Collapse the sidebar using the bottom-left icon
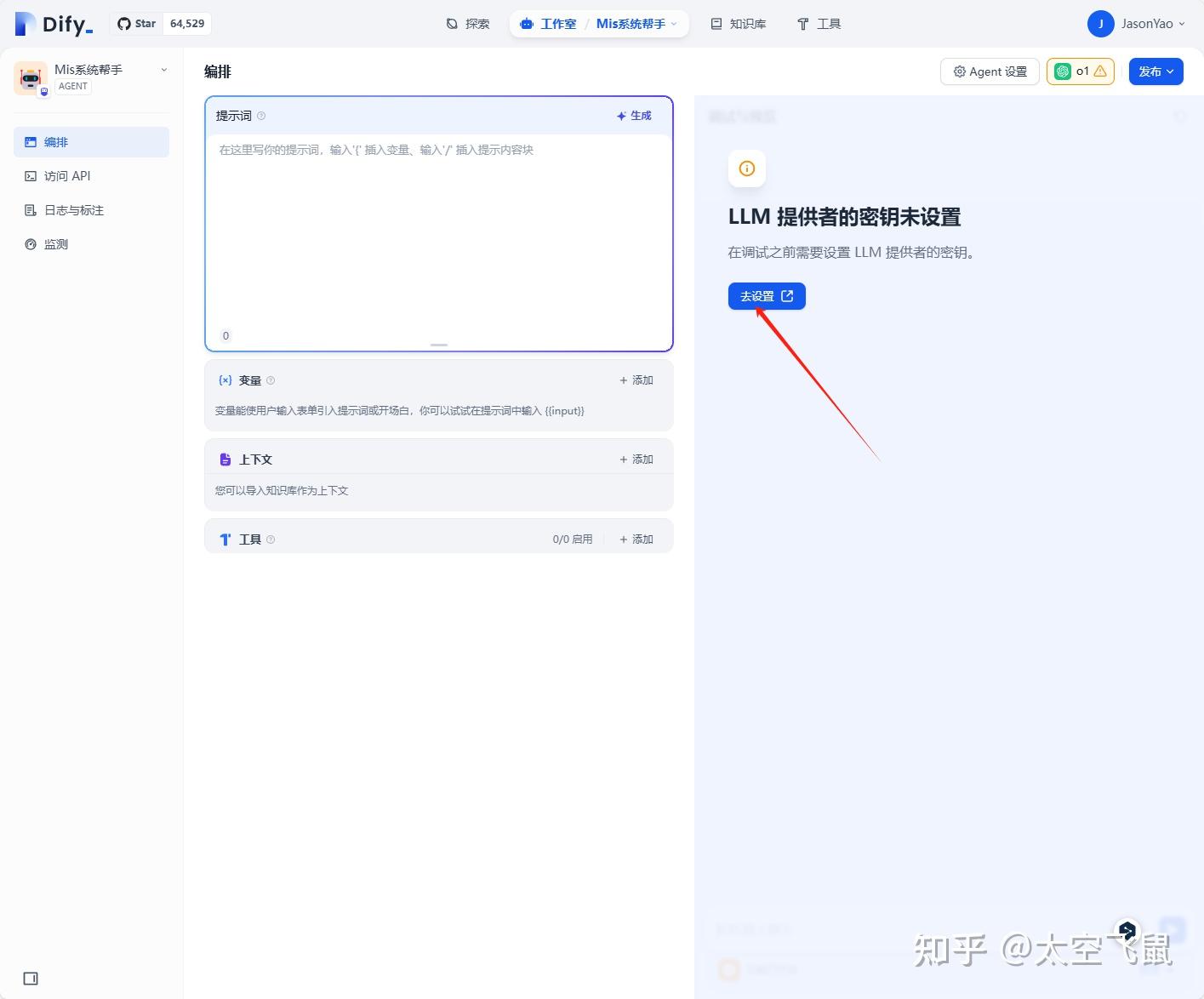Viewport: 1204px width, 999px height. click(x=31, y=978)
